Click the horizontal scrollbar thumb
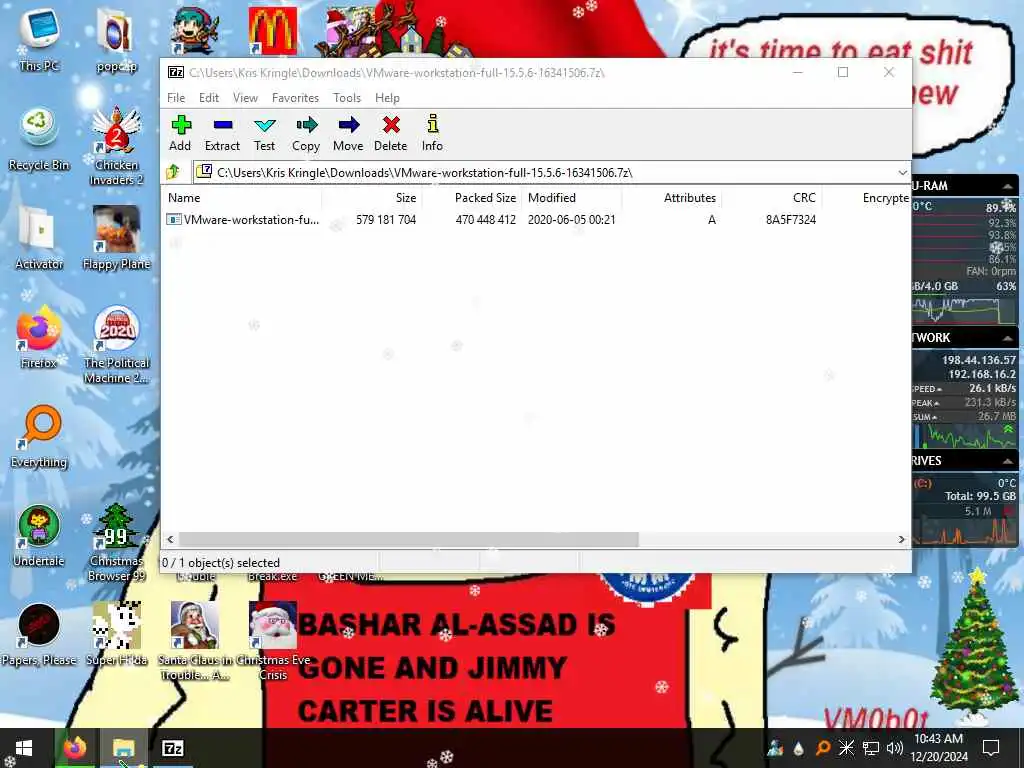1024x768 pixels. coord(408,539)
